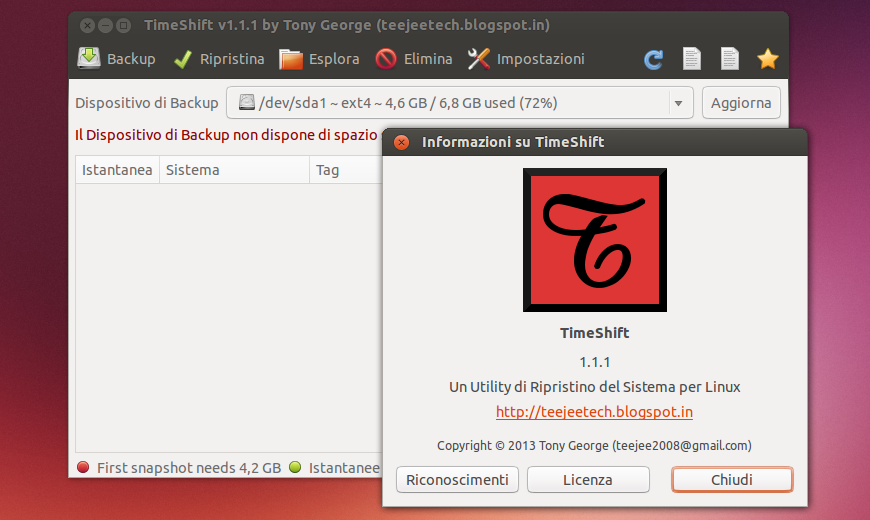Screen dimensions: 870x520
Task: Click 'Un Utility di Ripristino' description text
Action: 595,387
